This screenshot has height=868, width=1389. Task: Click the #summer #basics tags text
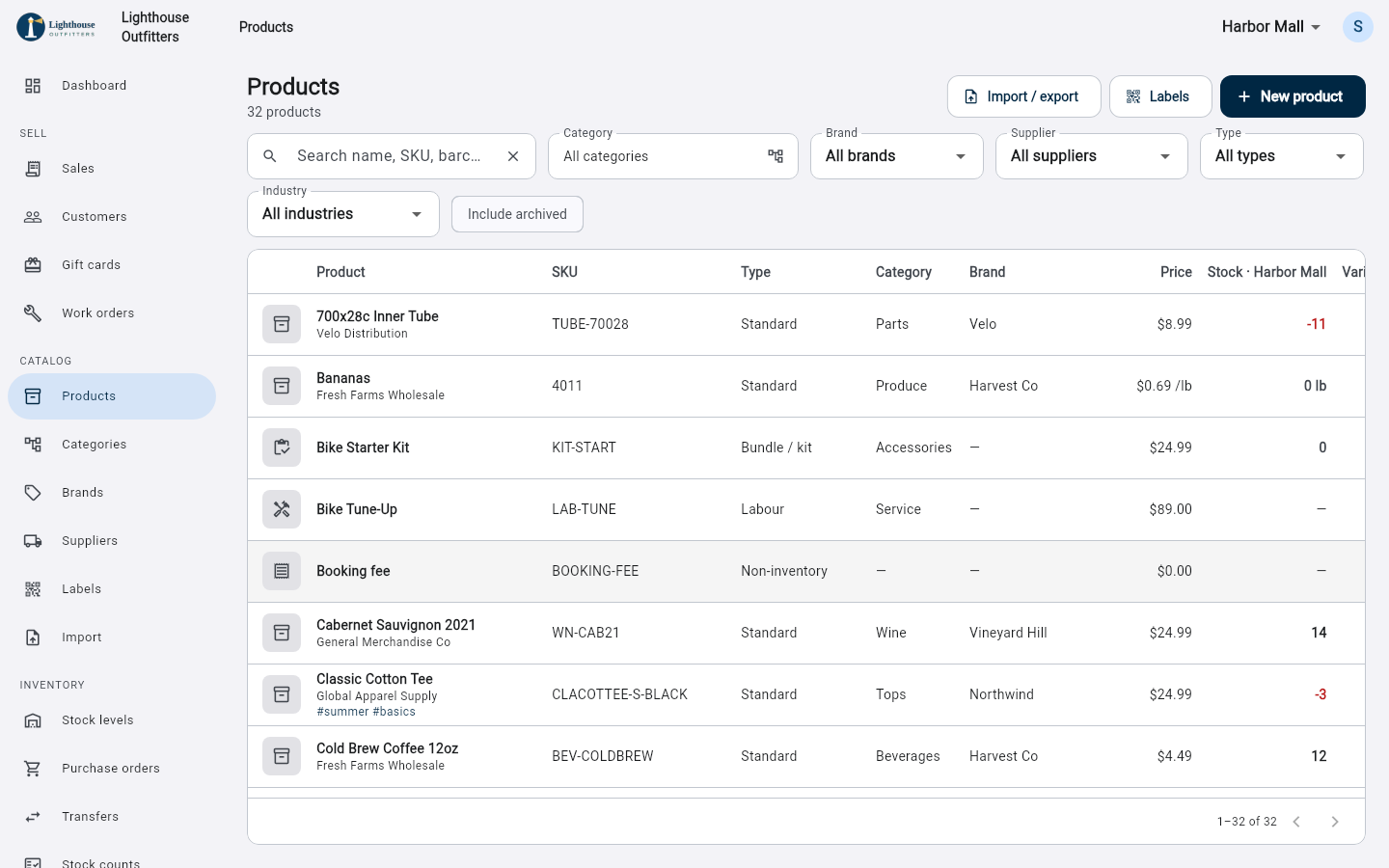367,712
